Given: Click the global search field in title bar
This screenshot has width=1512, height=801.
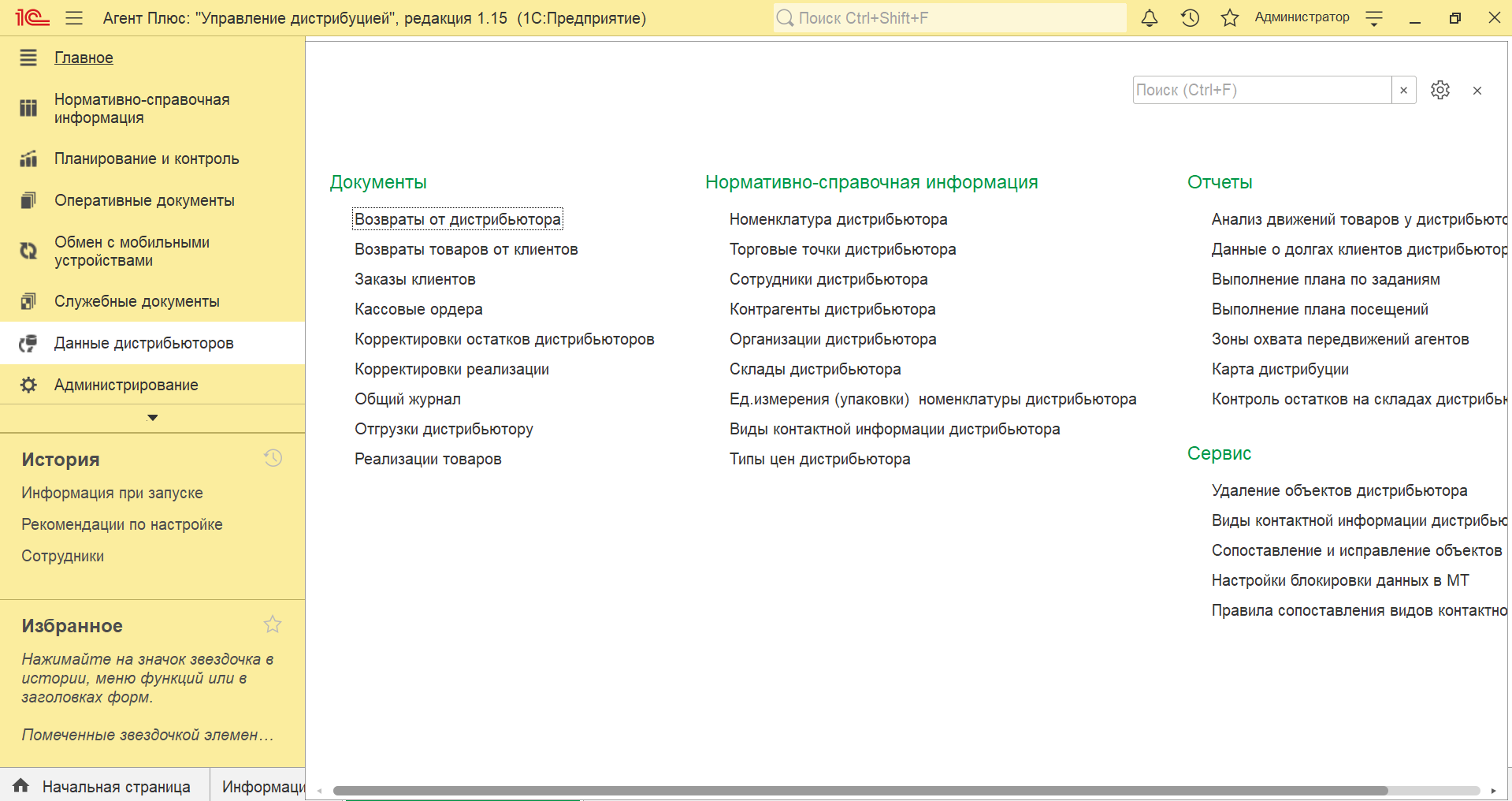Looking at the screenshot, I should click(x=949, y=18).
